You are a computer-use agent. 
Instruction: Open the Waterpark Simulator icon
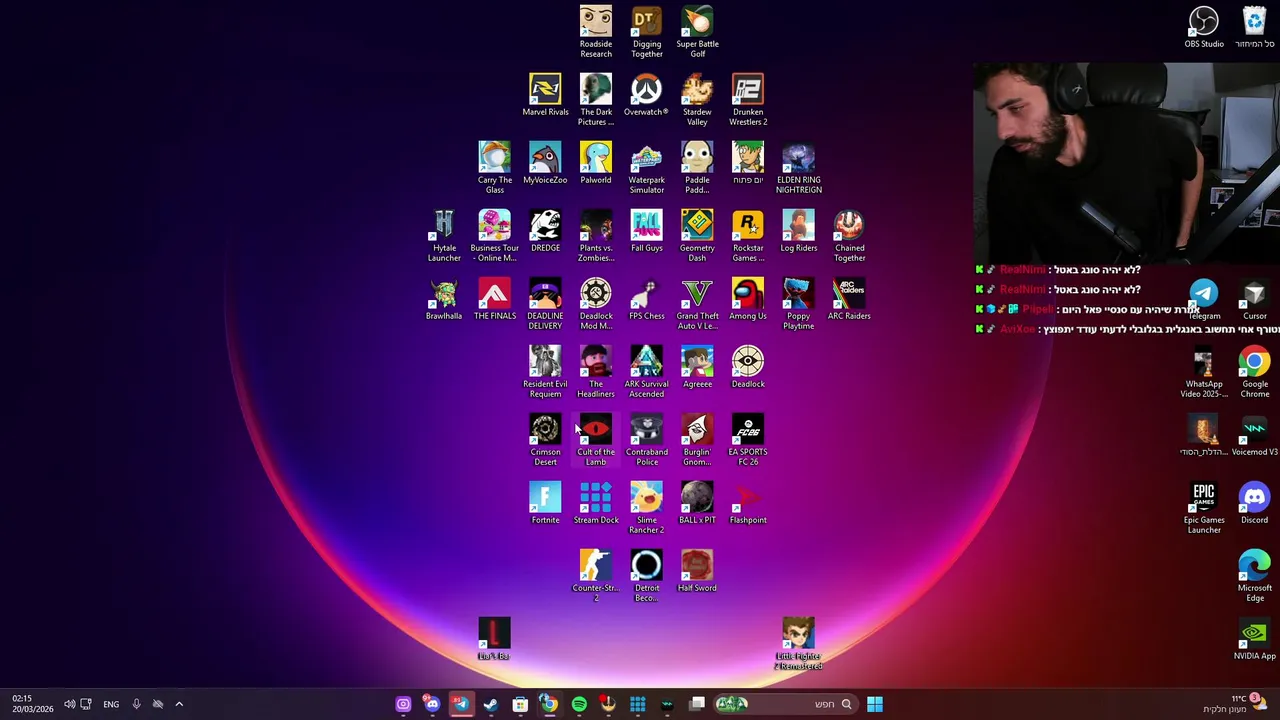tap(647, 168)
